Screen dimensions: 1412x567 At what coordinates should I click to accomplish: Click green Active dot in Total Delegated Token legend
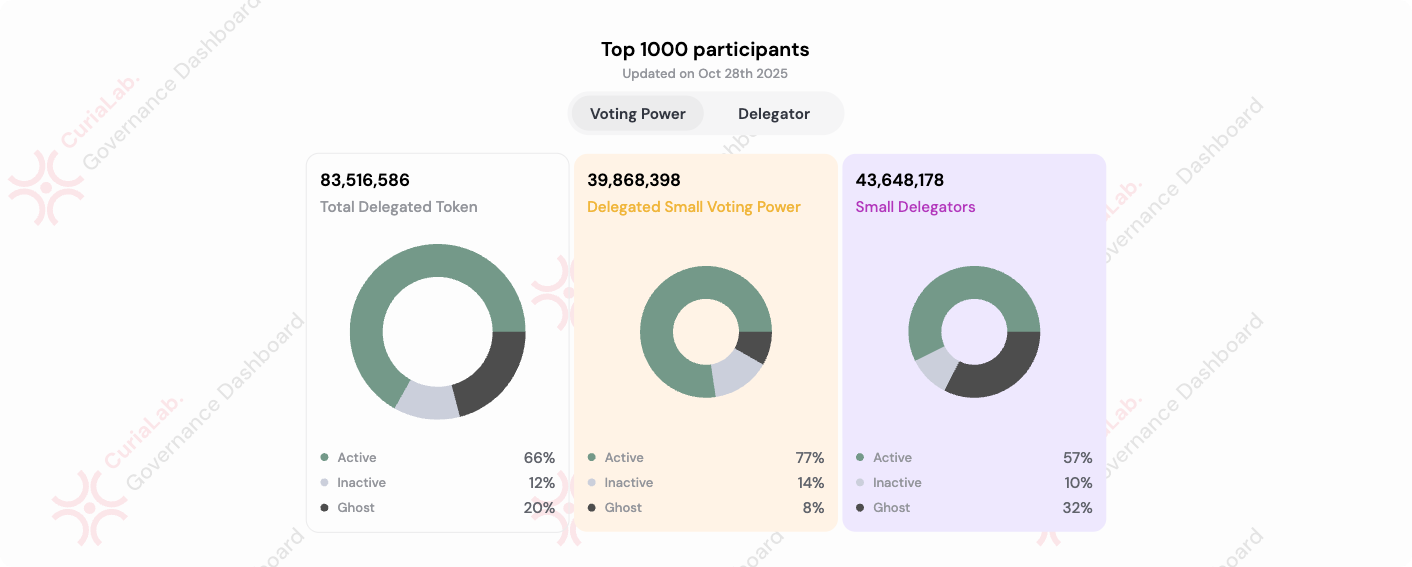324,458
